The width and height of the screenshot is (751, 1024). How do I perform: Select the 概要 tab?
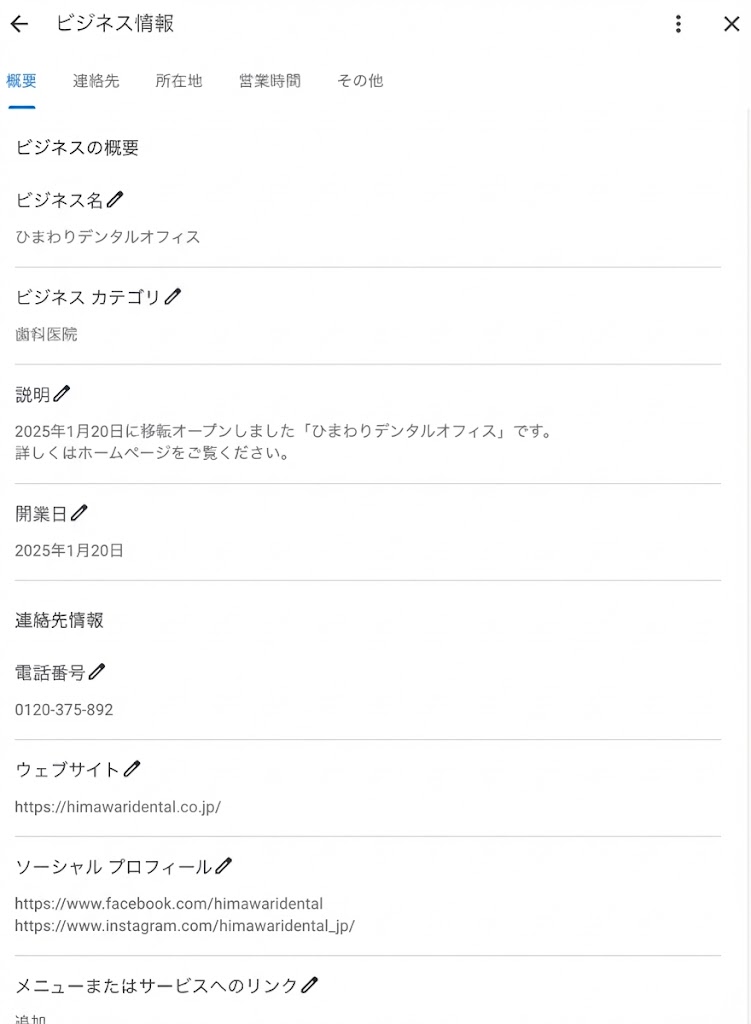(x=21, y=81)
